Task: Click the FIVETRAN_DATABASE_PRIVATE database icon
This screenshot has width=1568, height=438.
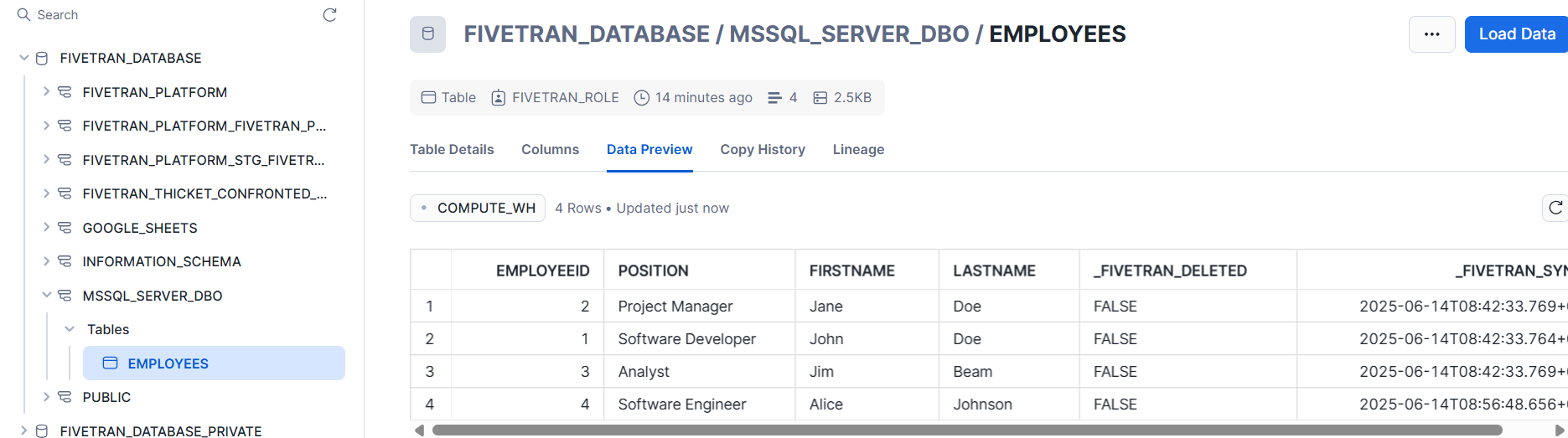Action: (x=42, y=431)
